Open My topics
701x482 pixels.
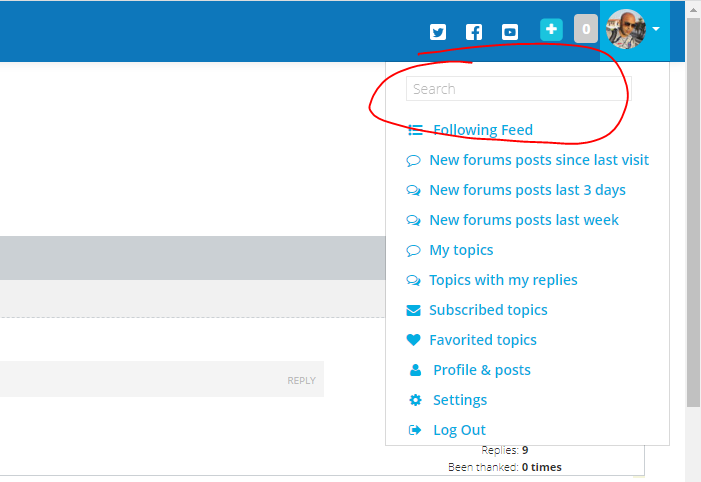click(461, 250)
